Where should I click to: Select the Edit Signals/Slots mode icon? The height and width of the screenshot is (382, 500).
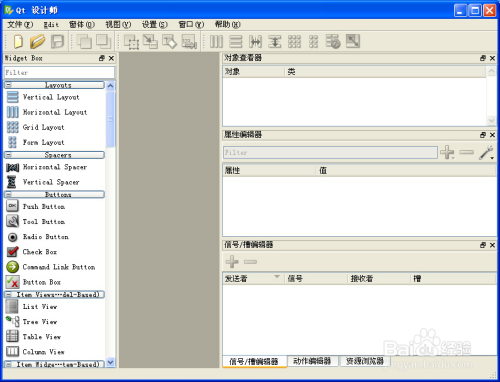point(151,42)
